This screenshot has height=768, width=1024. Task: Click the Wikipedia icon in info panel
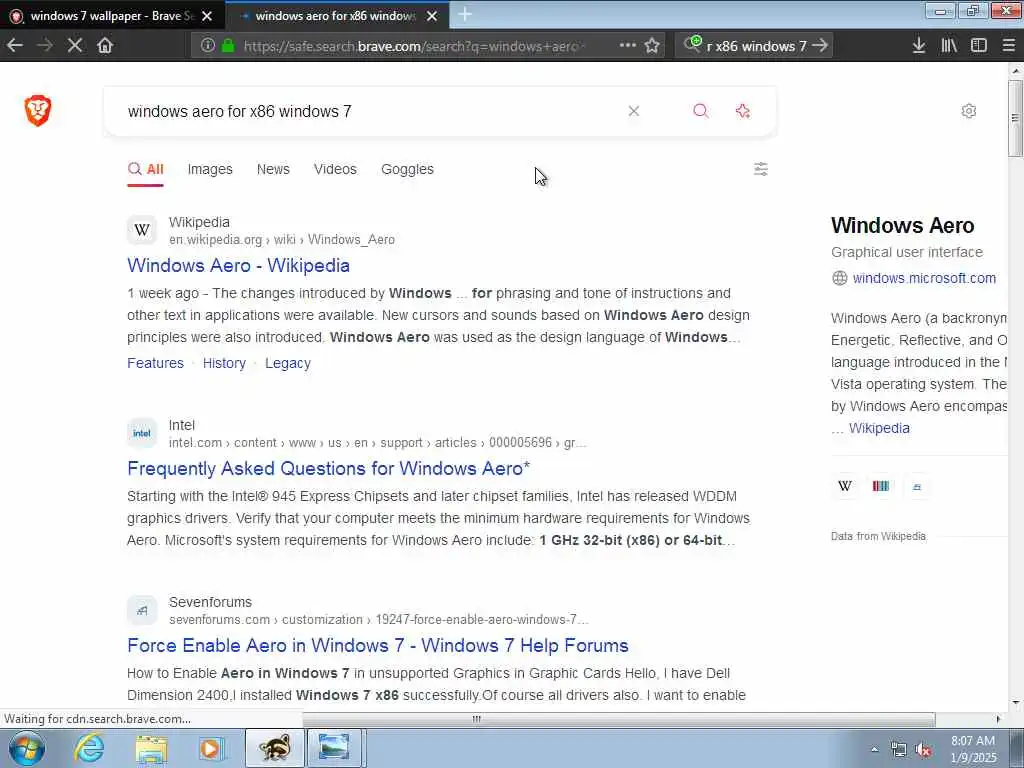point(845,486)
